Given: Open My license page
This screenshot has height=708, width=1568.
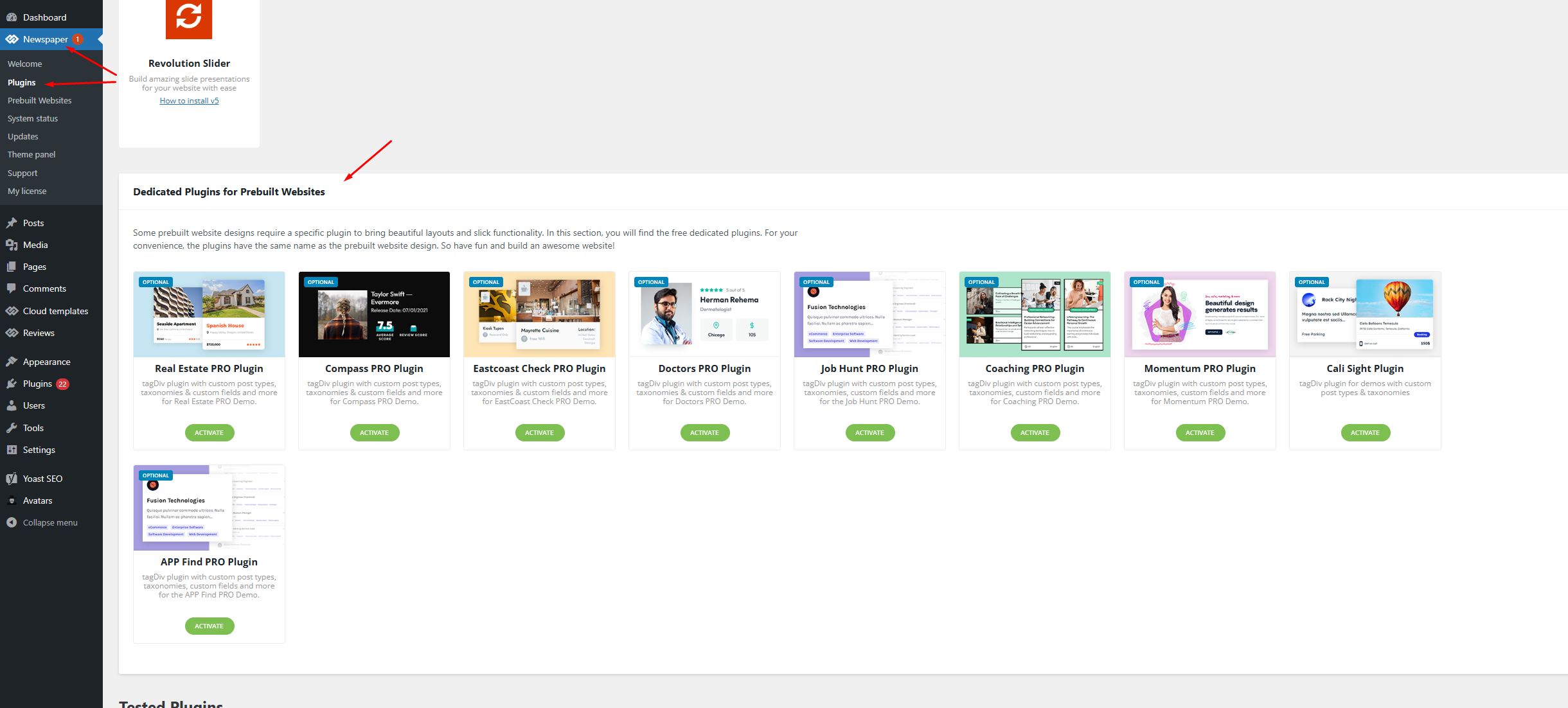Looking at the screenshot, I should [x=27, y=191].
